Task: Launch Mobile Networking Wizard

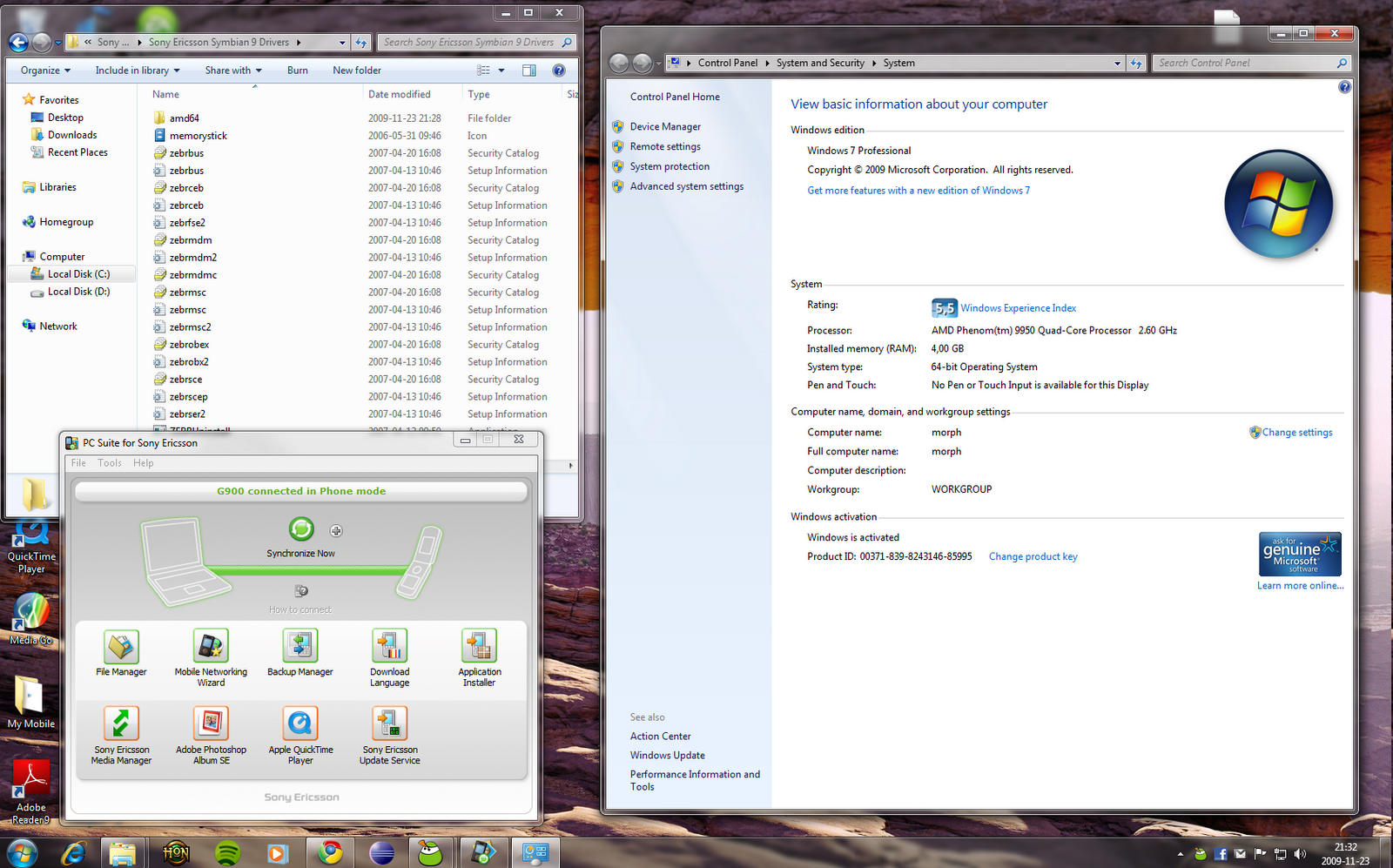Action: click(211, 646)
